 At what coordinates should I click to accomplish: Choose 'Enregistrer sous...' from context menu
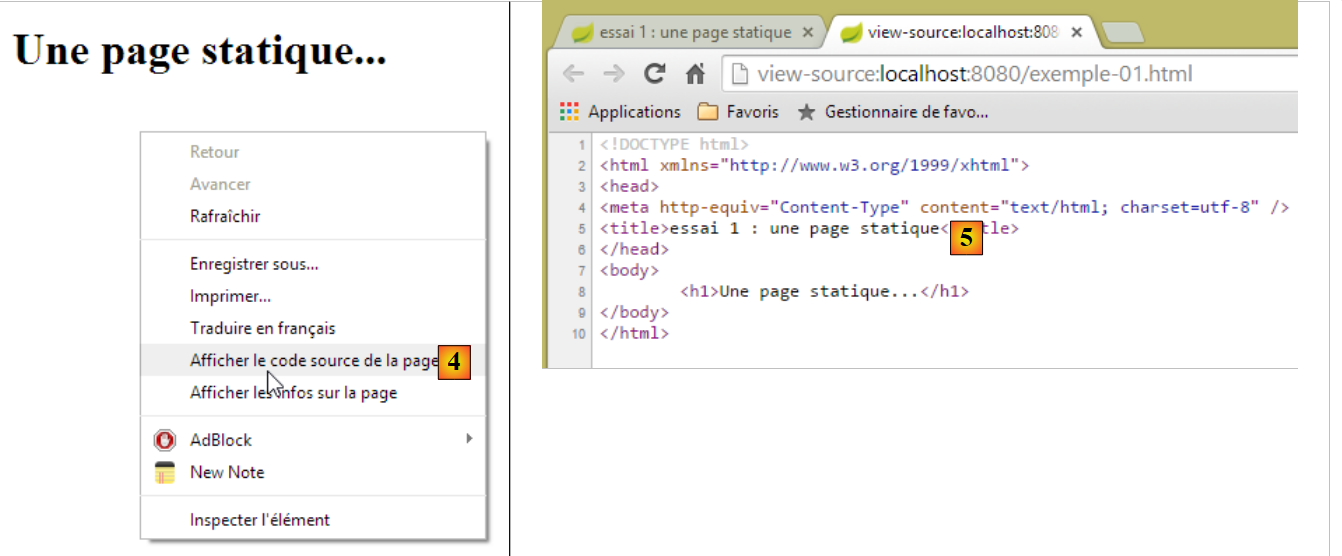tap(254, 264)
